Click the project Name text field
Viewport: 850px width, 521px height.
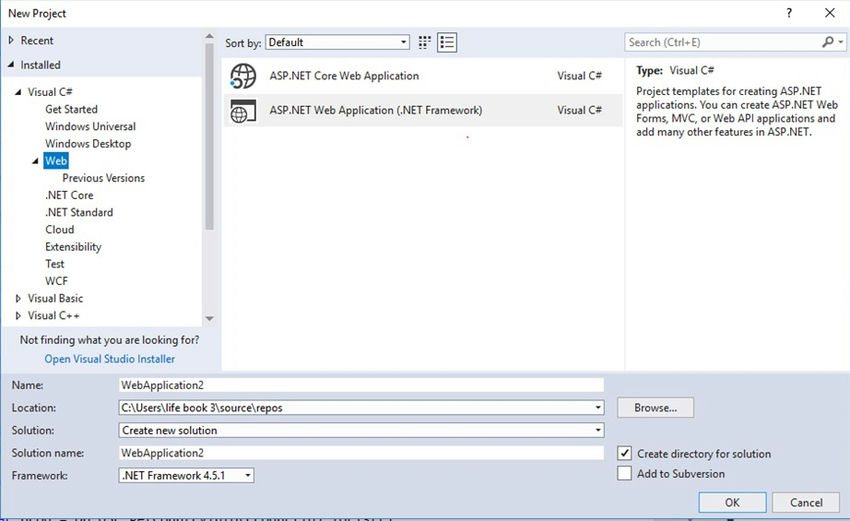coord(361,385)
